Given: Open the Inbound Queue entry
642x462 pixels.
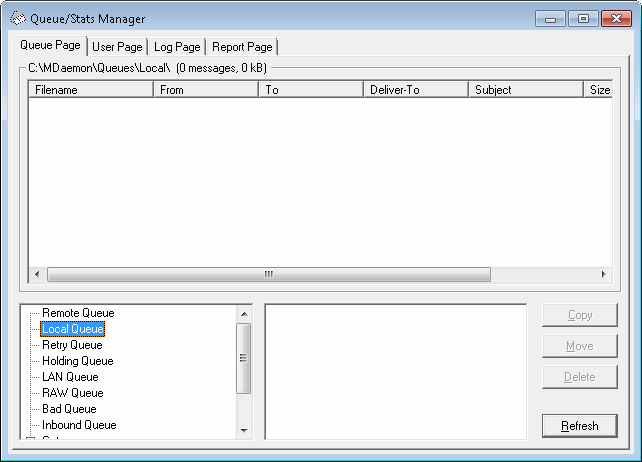Looking at the screenshot, I should point(79,425).
